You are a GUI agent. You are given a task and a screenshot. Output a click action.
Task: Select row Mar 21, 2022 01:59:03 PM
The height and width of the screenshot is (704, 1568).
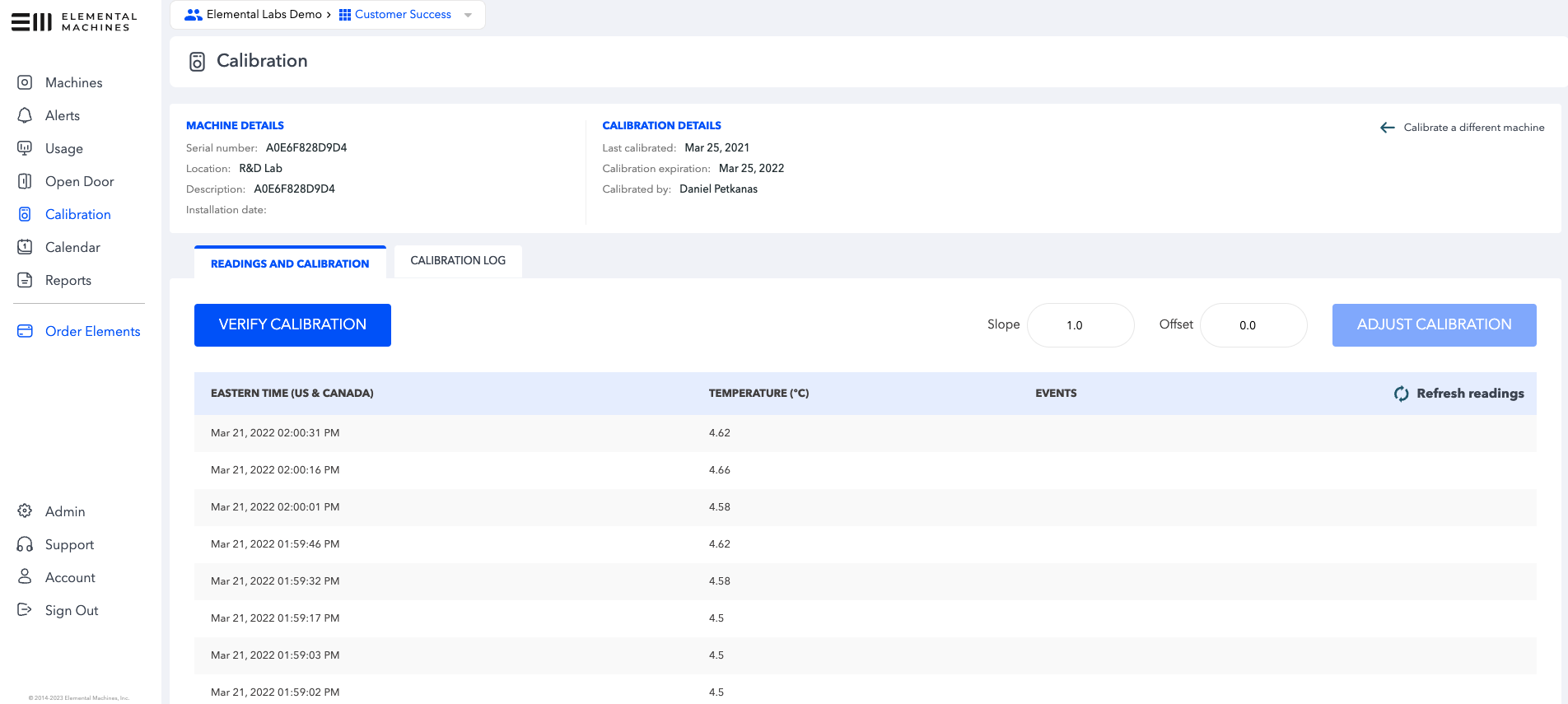click(866, 655)
